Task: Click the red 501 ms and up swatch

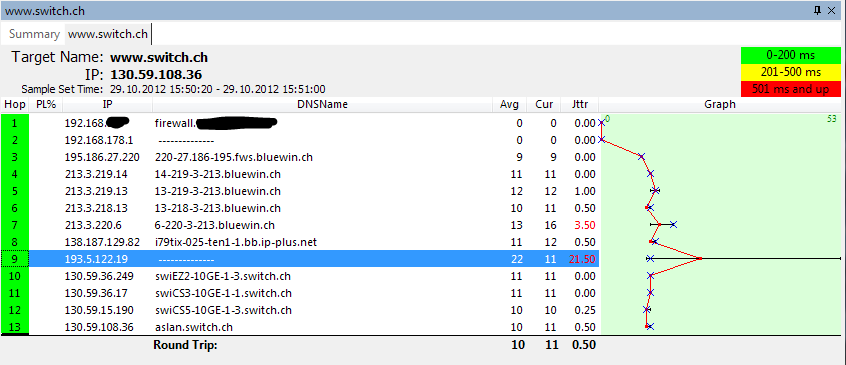Action: 790,89
